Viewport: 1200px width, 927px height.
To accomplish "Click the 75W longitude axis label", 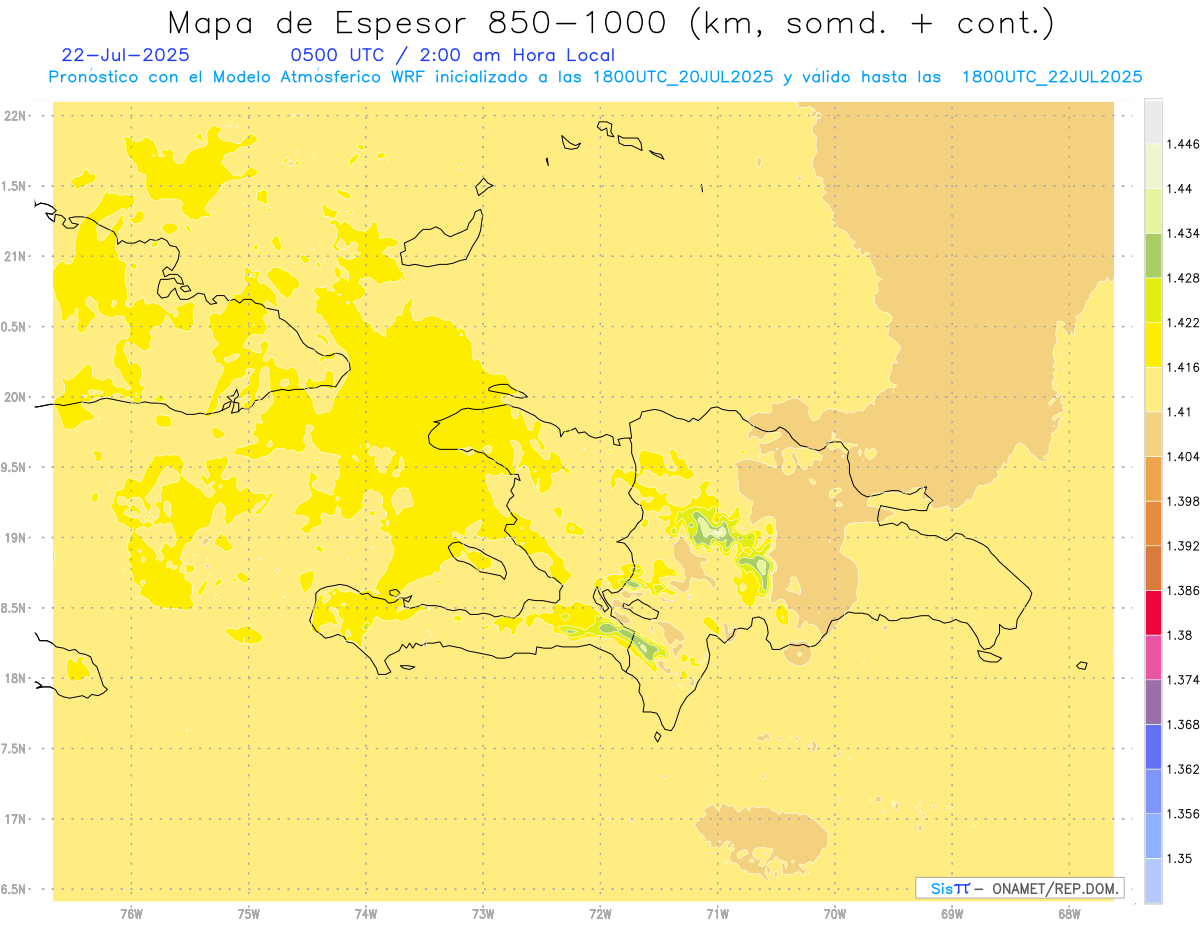I will coord(249,913).
